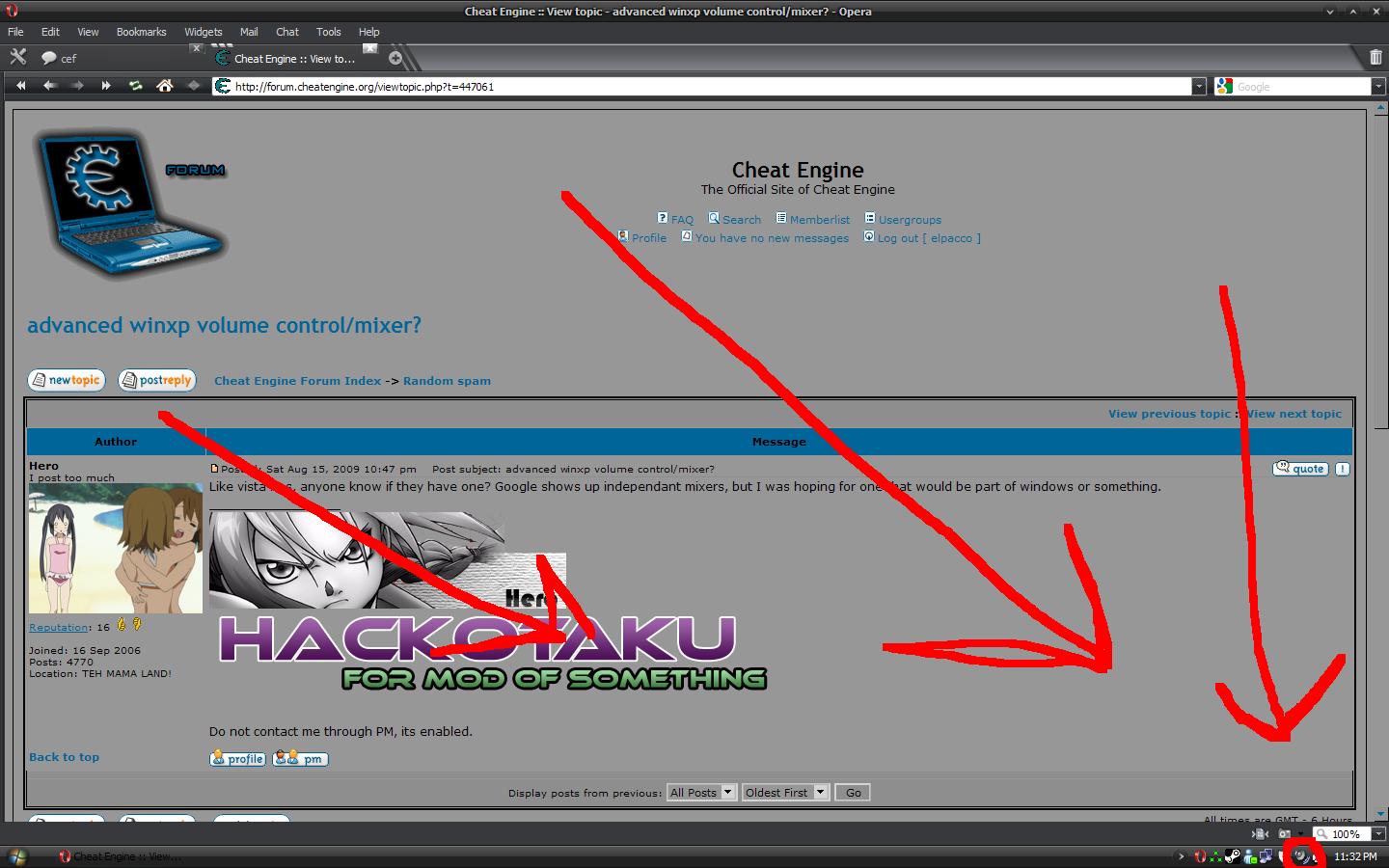1389x868 pixels.
Task: Switch to the cef tab
Action: [116, 59]
